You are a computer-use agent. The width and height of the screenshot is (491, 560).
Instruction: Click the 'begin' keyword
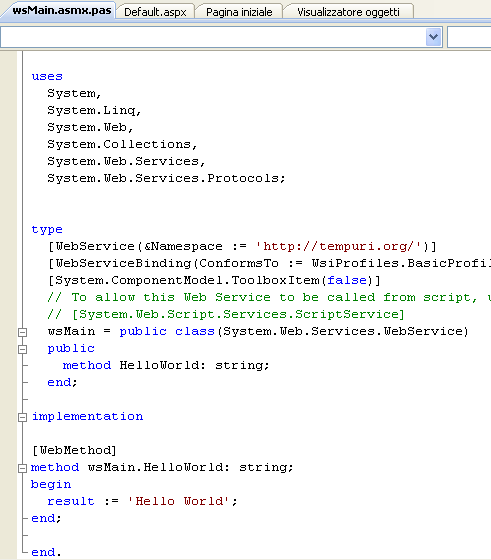51,485
